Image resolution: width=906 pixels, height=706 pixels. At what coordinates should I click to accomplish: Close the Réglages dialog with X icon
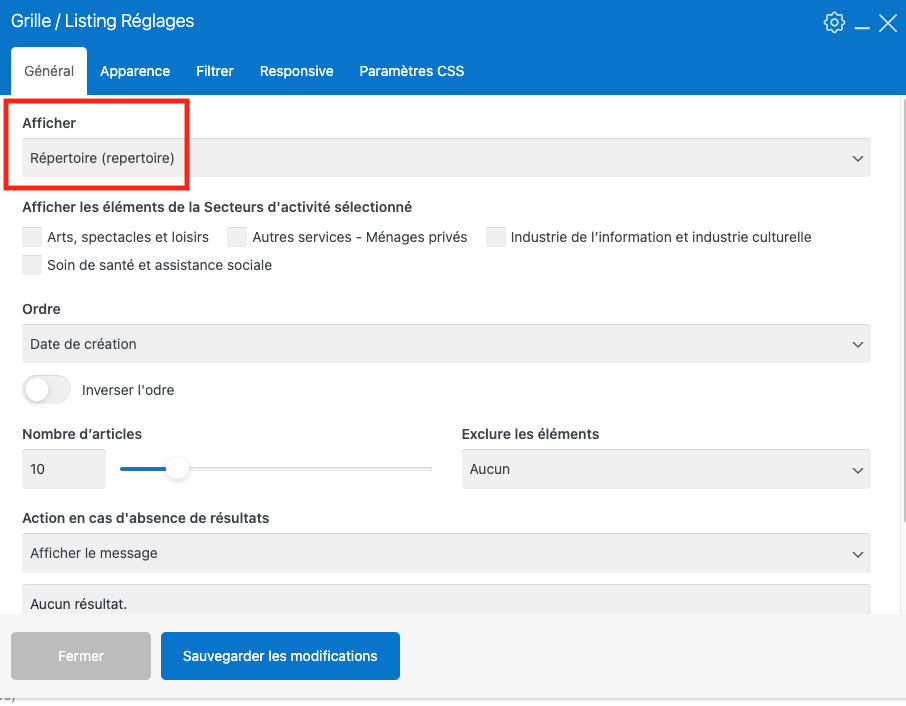(x=887, y=22)
